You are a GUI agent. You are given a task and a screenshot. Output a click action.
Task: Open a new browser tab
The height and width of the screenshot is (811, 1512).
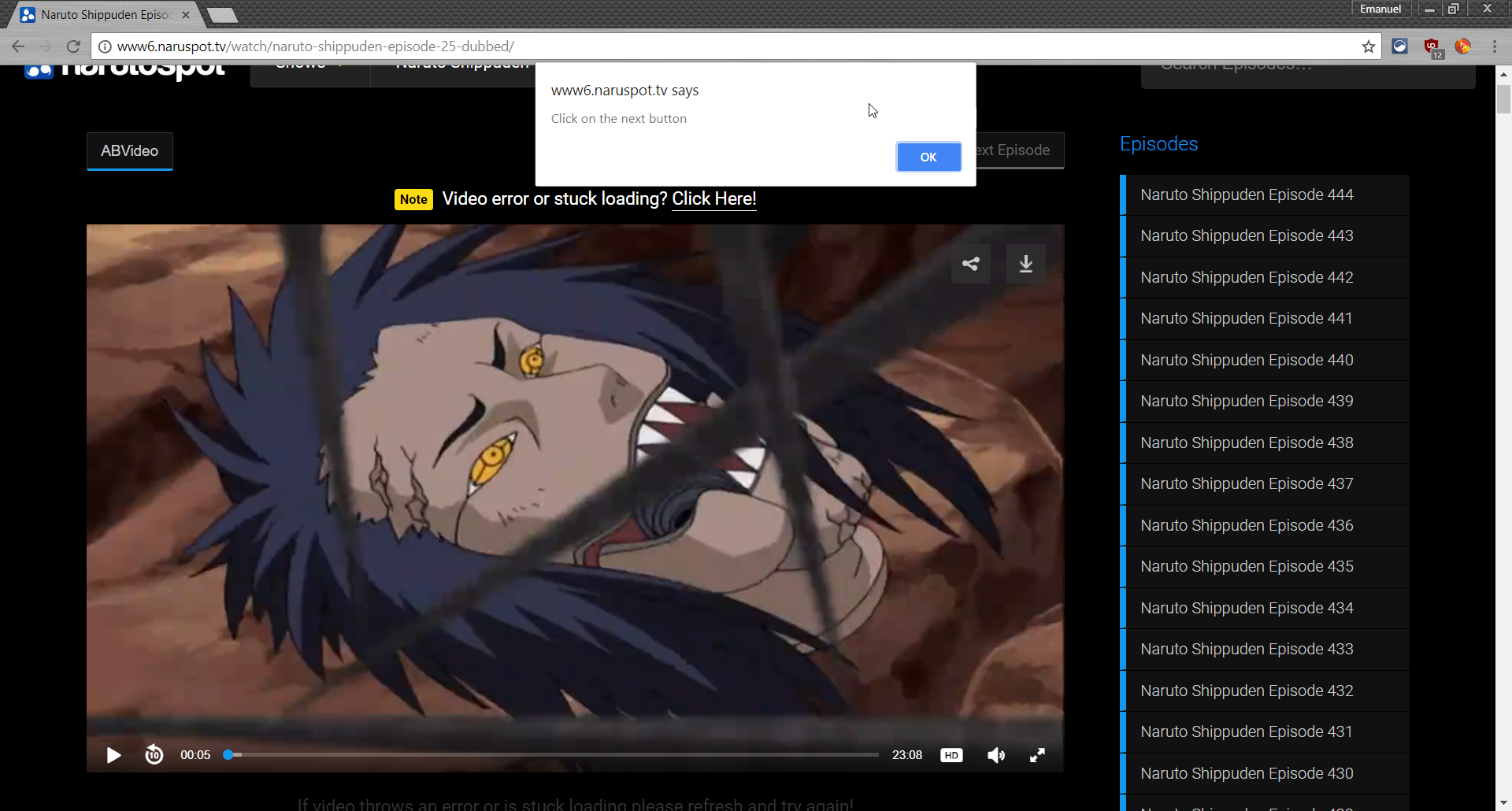[222, 15]
